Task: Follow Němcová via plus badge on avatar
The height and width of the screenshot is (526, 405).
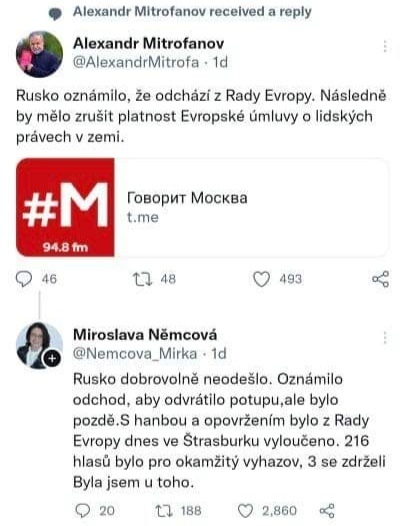Action: [x=52, y=359]
